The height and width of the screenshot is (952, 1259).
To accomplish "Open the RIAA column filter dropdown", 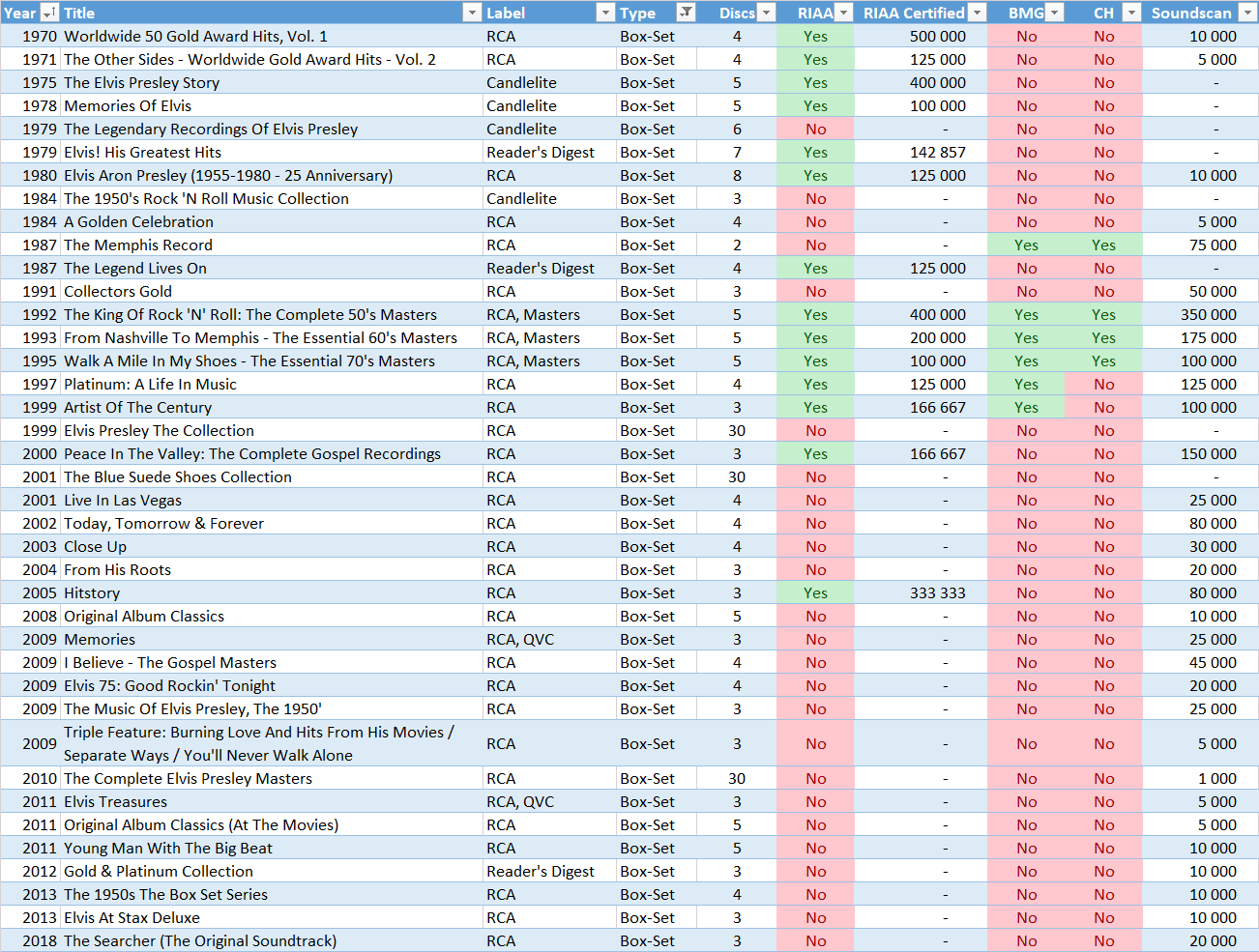I will pos(844,13).
